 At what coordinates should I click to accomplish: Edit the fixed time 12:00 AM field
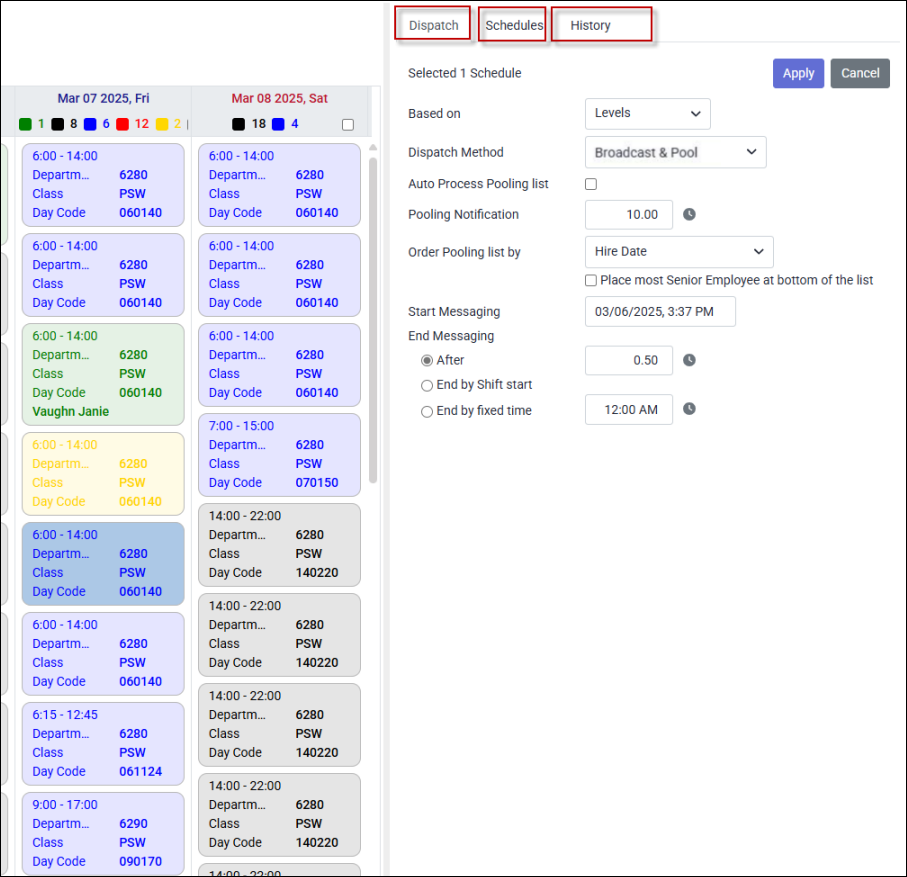(629, 410)
